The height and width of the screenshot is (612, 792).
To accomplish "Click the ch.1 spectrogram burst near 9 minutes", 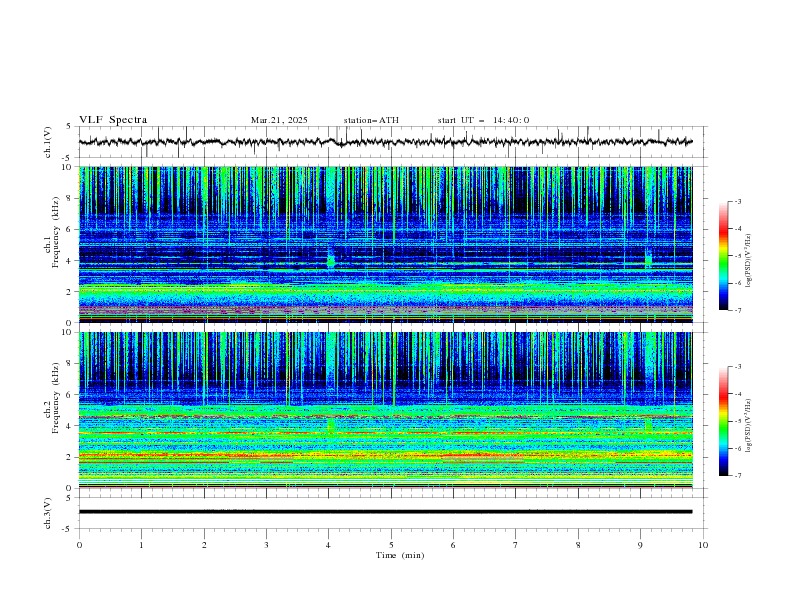I will 649,258.
